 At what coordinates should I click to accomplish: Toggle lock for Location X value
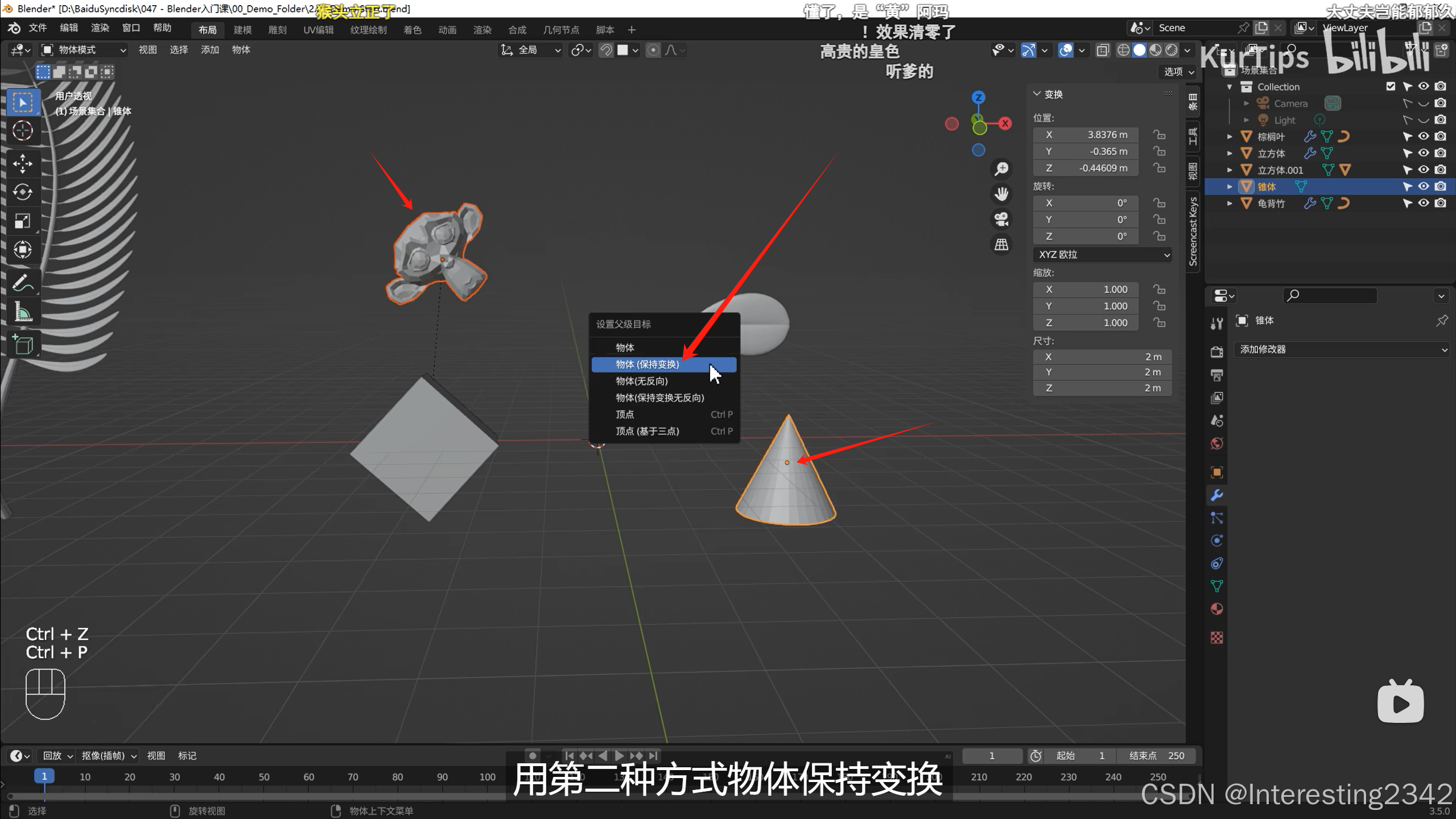pos(1159,135)
